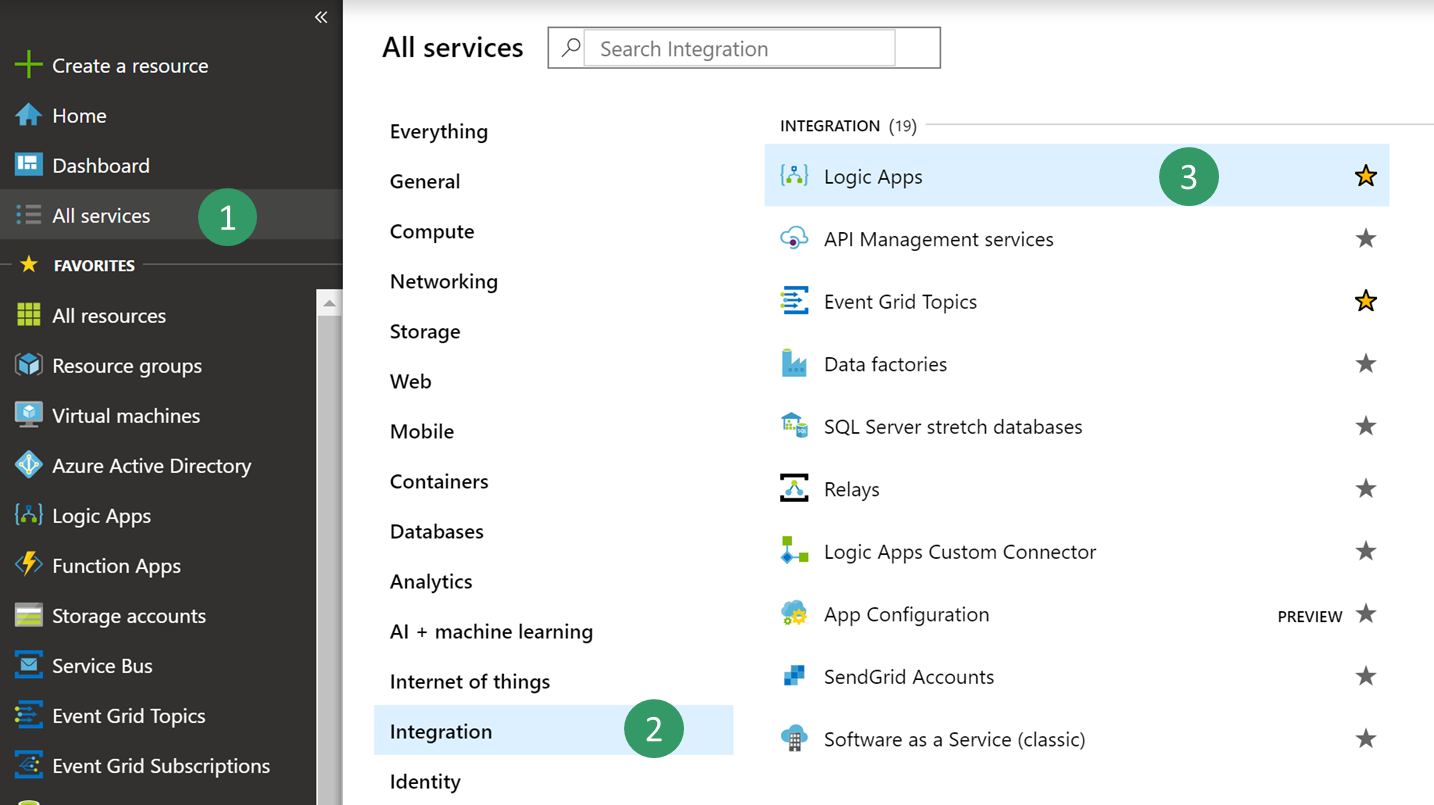The image size is (1434, 805).
Task: Favorite Data factories with its star
Action: click(1366, 363)
